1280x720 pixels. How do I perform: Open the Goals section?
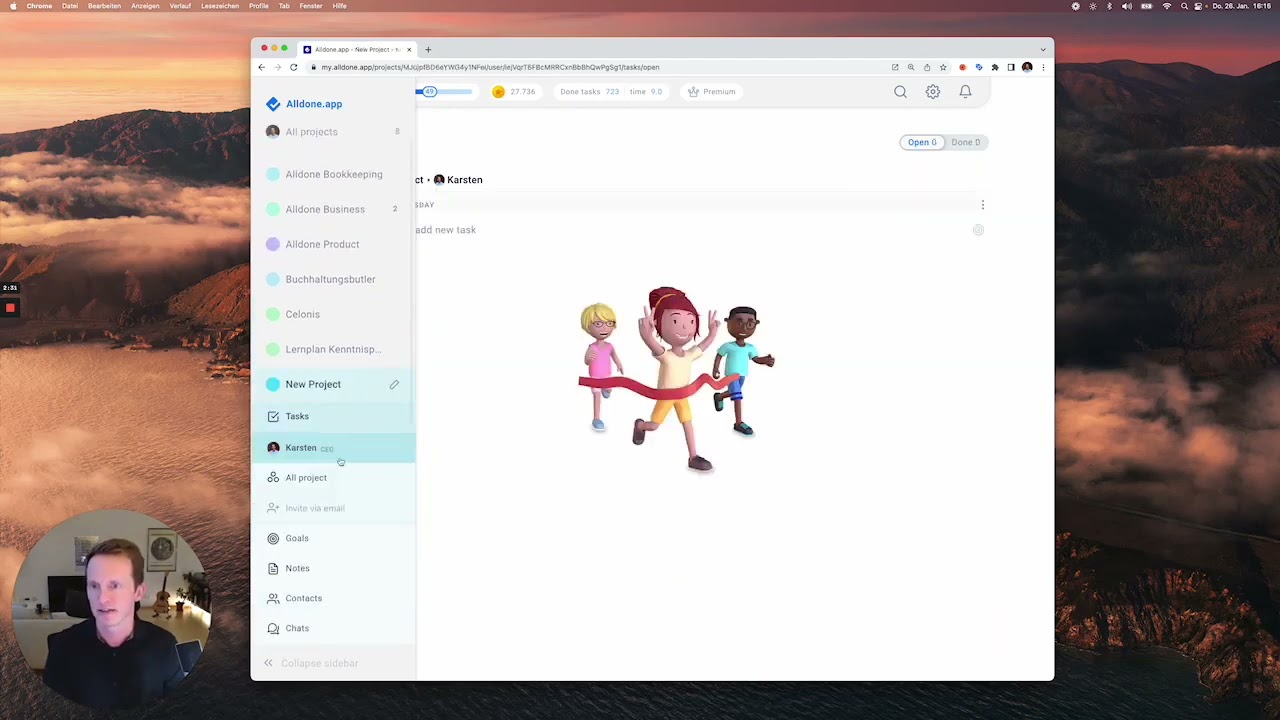coord(333,538)
